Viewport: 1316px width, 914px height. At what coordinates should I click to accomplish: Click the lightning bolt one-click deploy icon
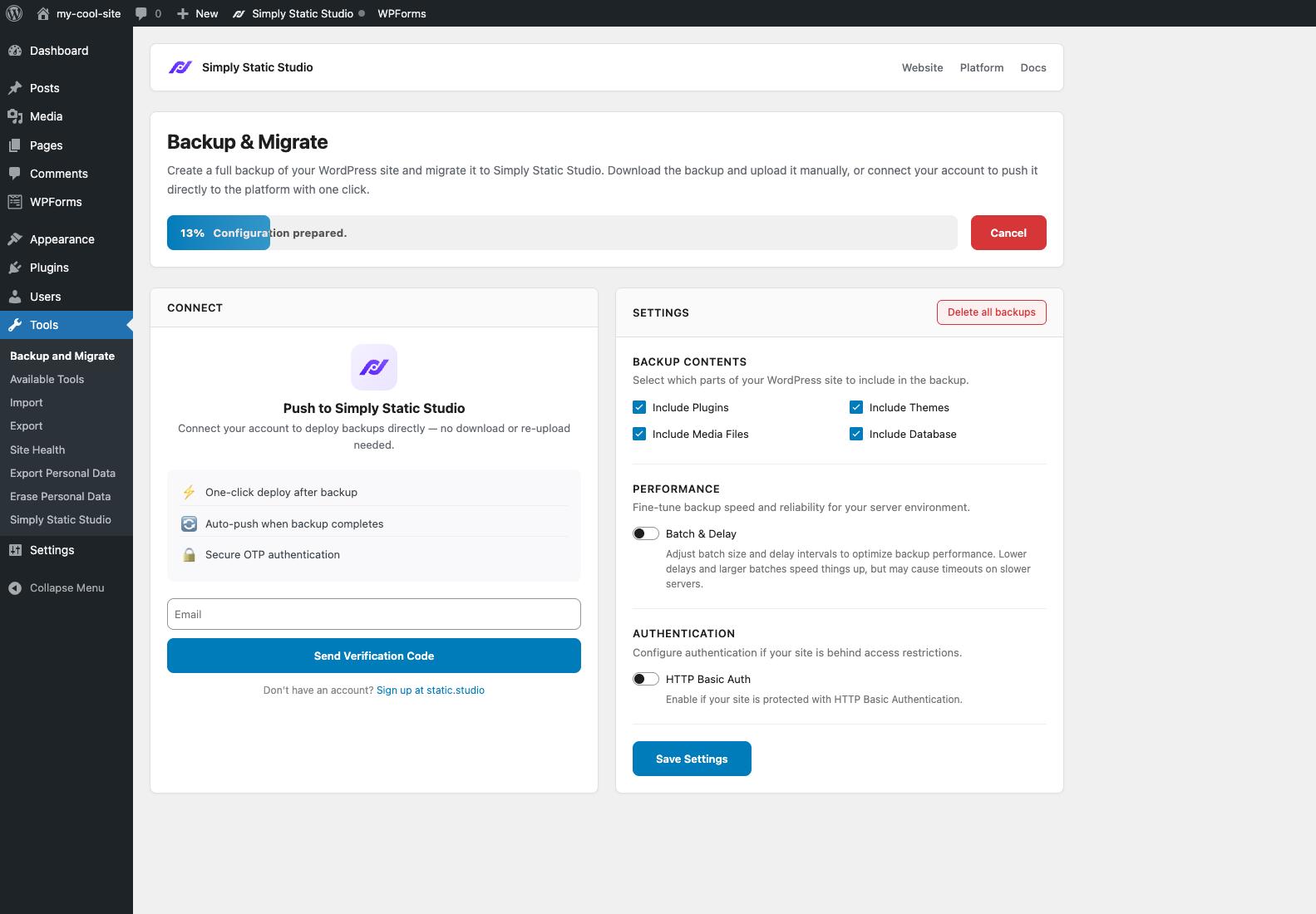point(190,492)
